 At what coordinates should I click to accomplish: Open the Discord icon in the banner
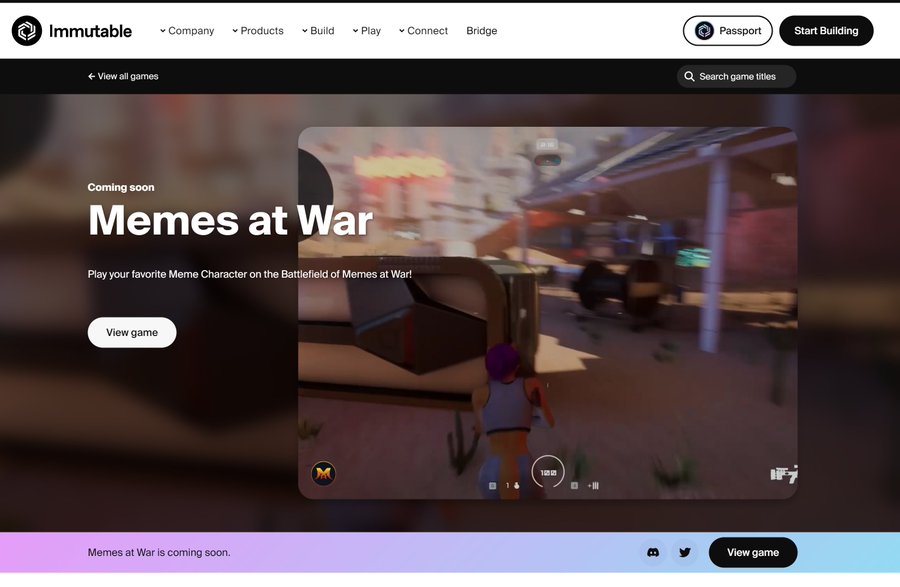(x=652, y=552)
